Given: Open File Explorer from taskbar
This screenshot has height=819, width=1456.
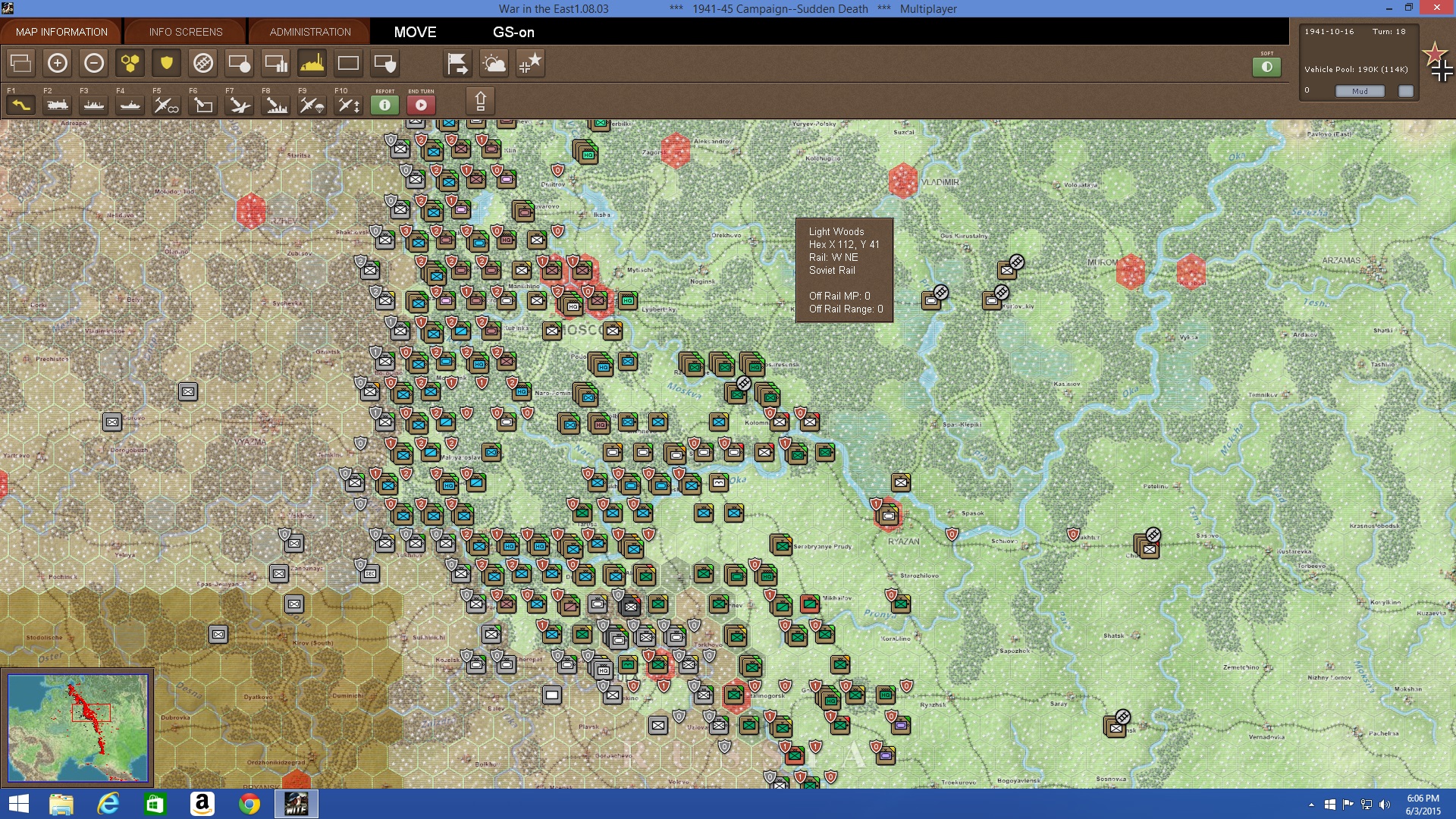Looking at the screenshot, I should (61, 804).
